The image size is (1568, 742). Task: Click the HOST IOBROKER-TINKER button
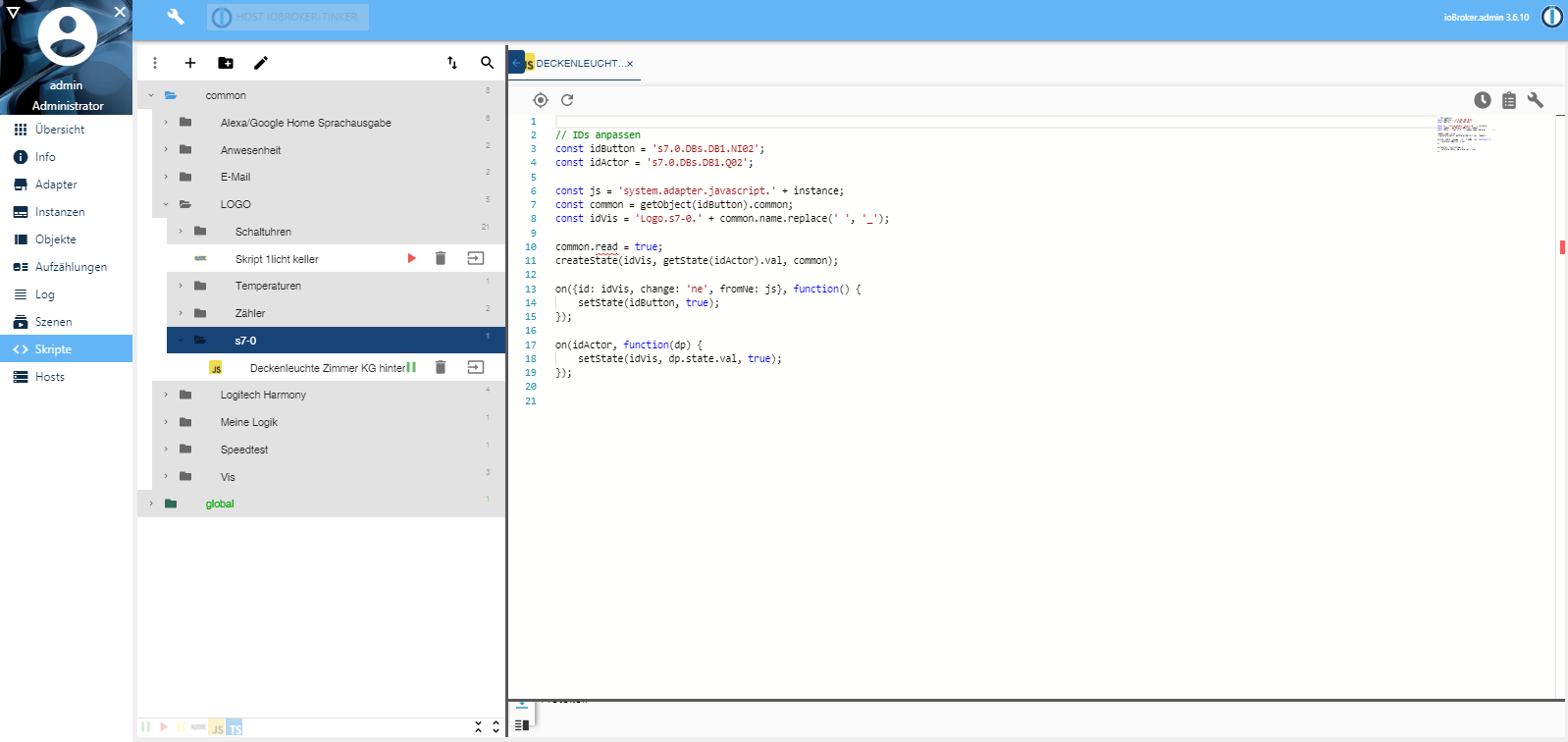click(287, 17)
